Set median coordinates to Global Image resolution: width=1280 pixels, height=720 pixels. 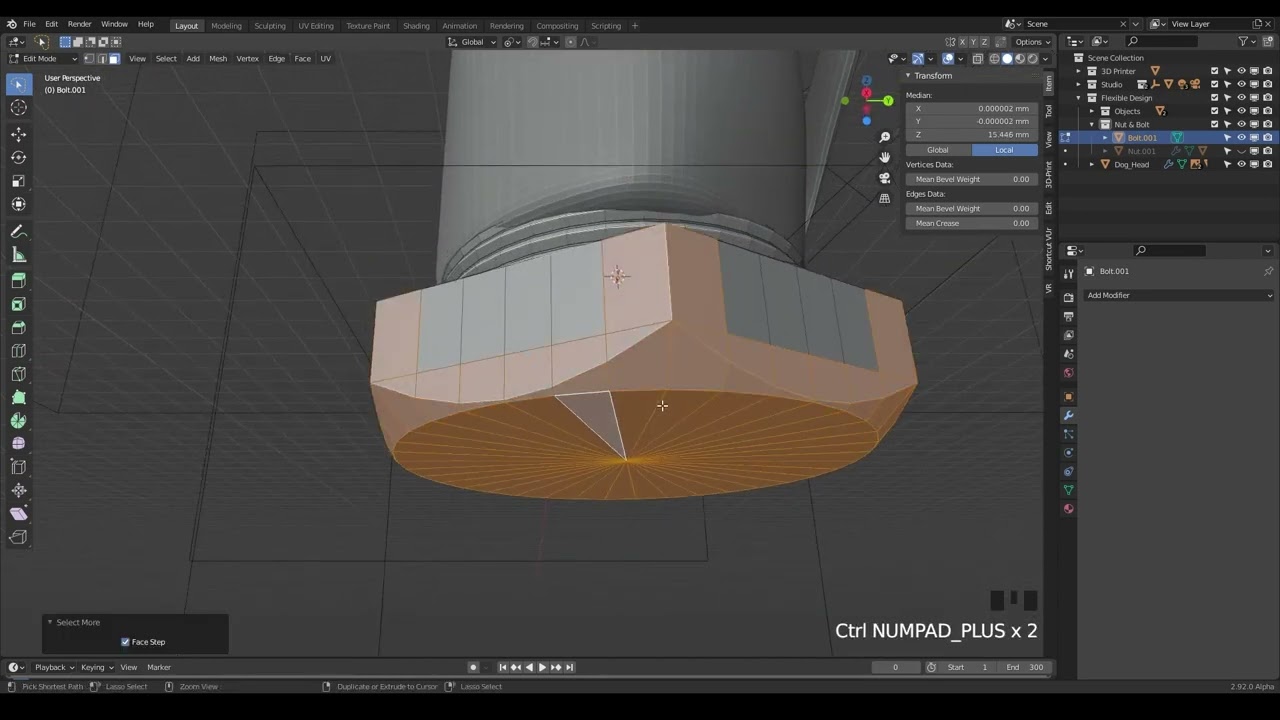pos(938,150)
